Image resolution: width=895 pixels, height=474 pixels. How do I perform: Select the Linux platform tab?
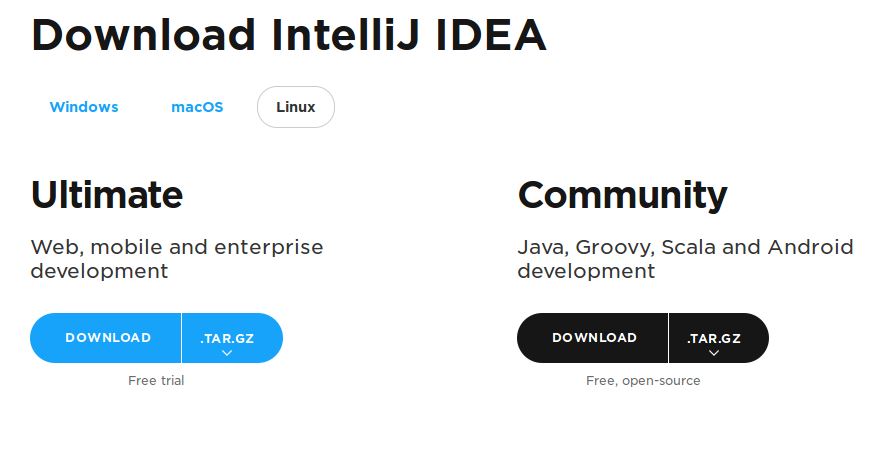click(x=296, y=107)
